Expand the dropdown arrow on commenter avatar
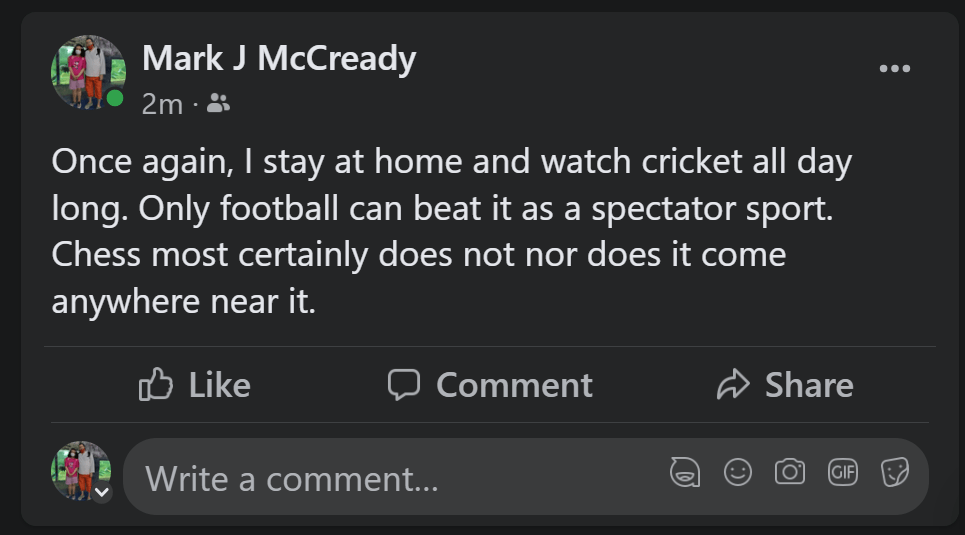The height and width of the screenshot is (535, 965). tap(101, 492)
